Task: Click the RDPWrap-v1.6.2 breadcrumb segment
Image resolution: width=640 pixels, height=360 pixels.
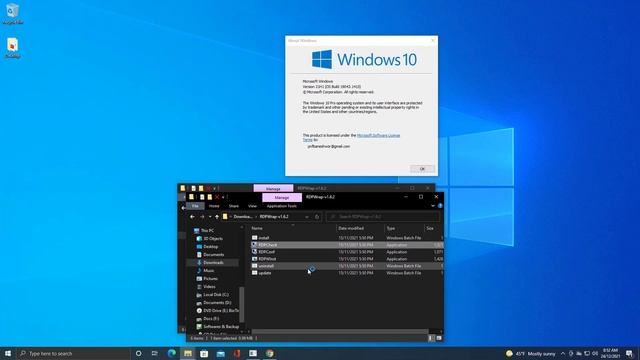Action: [274, 217]
